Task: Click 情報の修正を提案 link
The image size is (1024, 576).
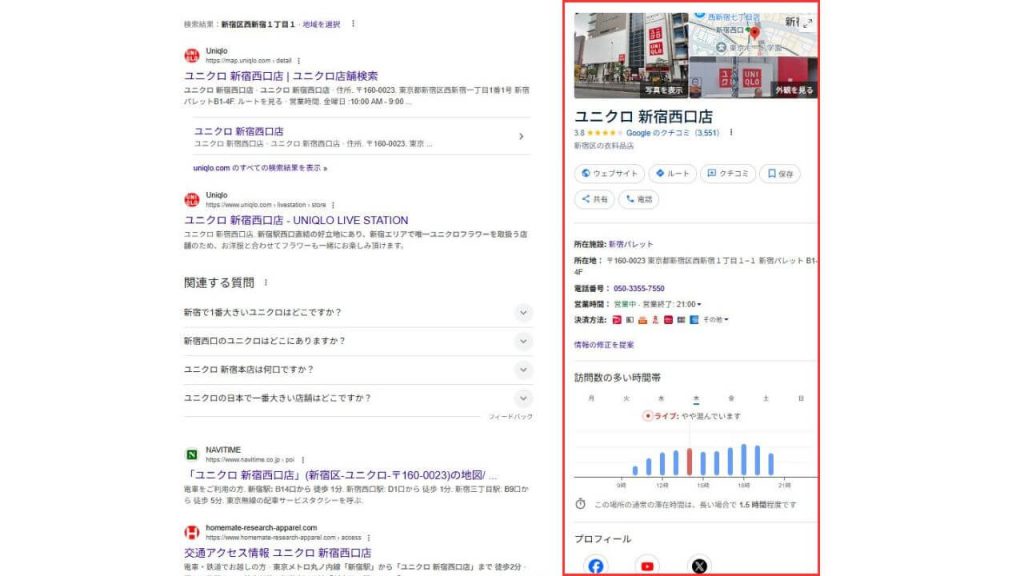Action: pyautogui.click(x=603, y=345)
